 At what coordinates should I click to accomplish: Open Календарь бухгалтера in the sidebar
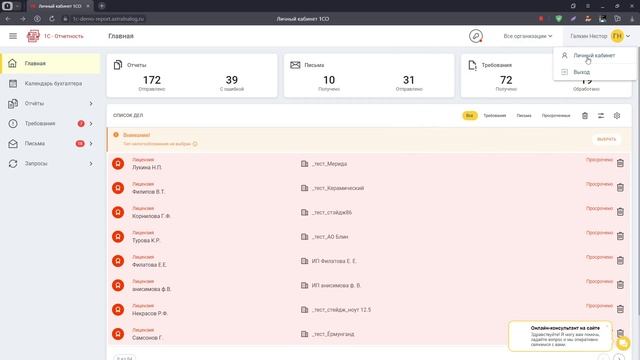pos(51,83)
